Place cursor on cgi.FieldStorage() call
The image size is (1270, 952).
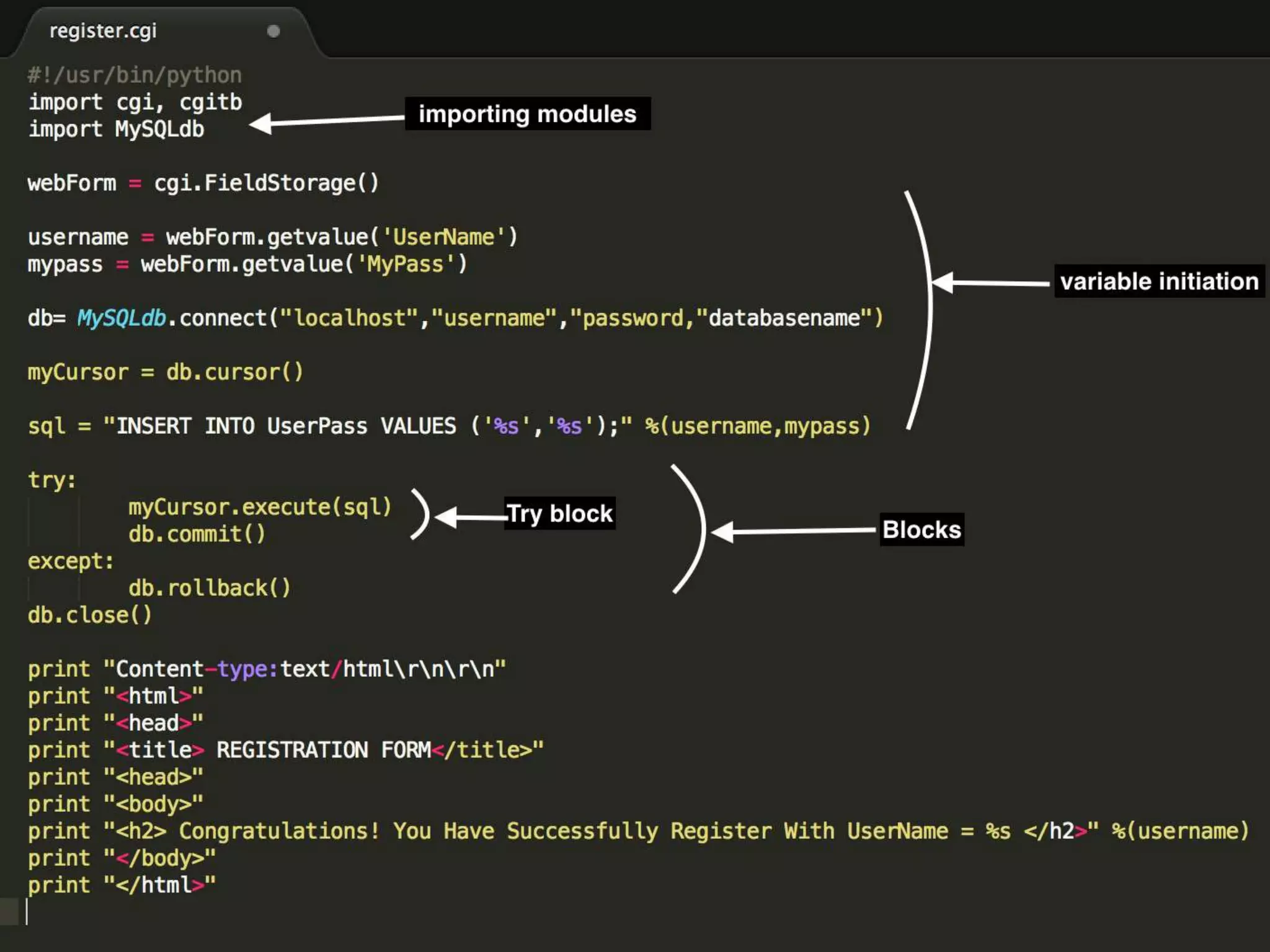pyautogui.click(x=266, y=183)
